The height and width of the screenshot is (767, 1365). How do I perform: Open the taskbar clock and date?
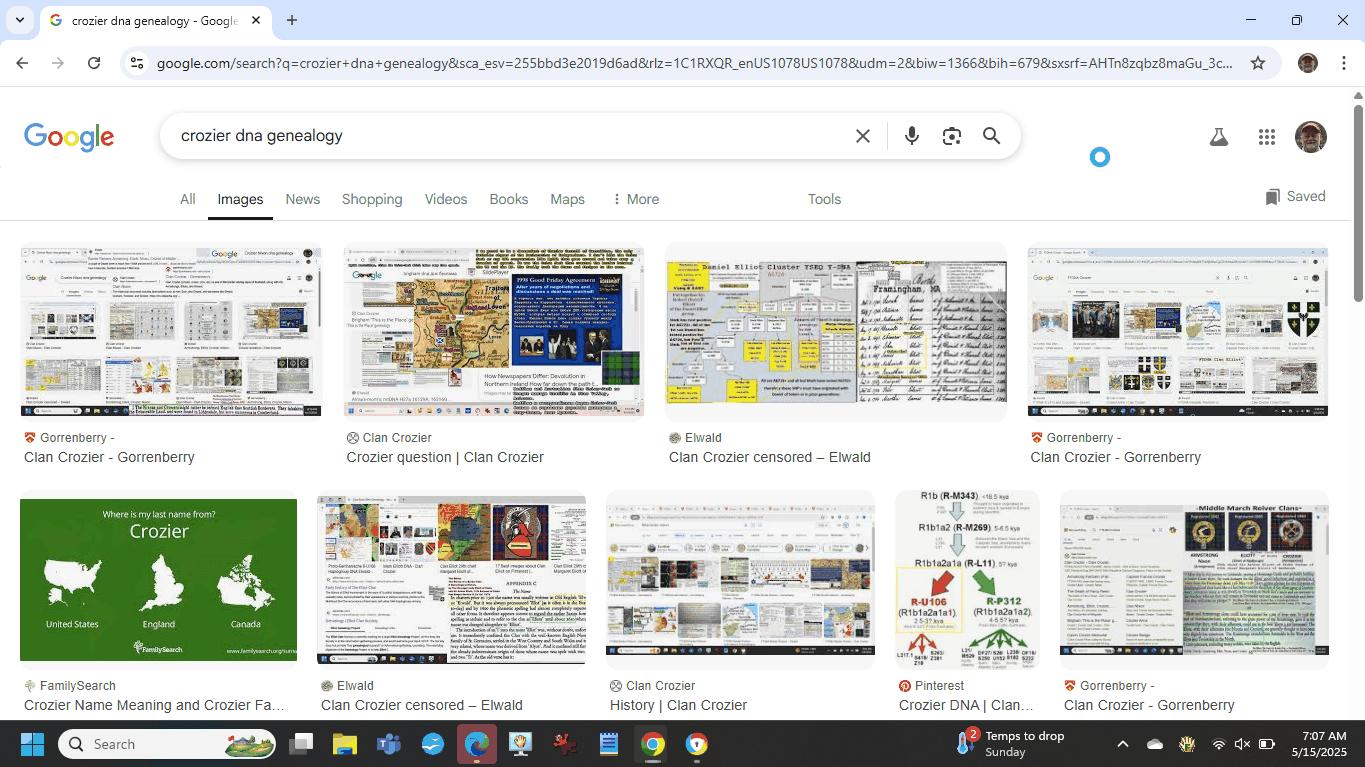1320,744
